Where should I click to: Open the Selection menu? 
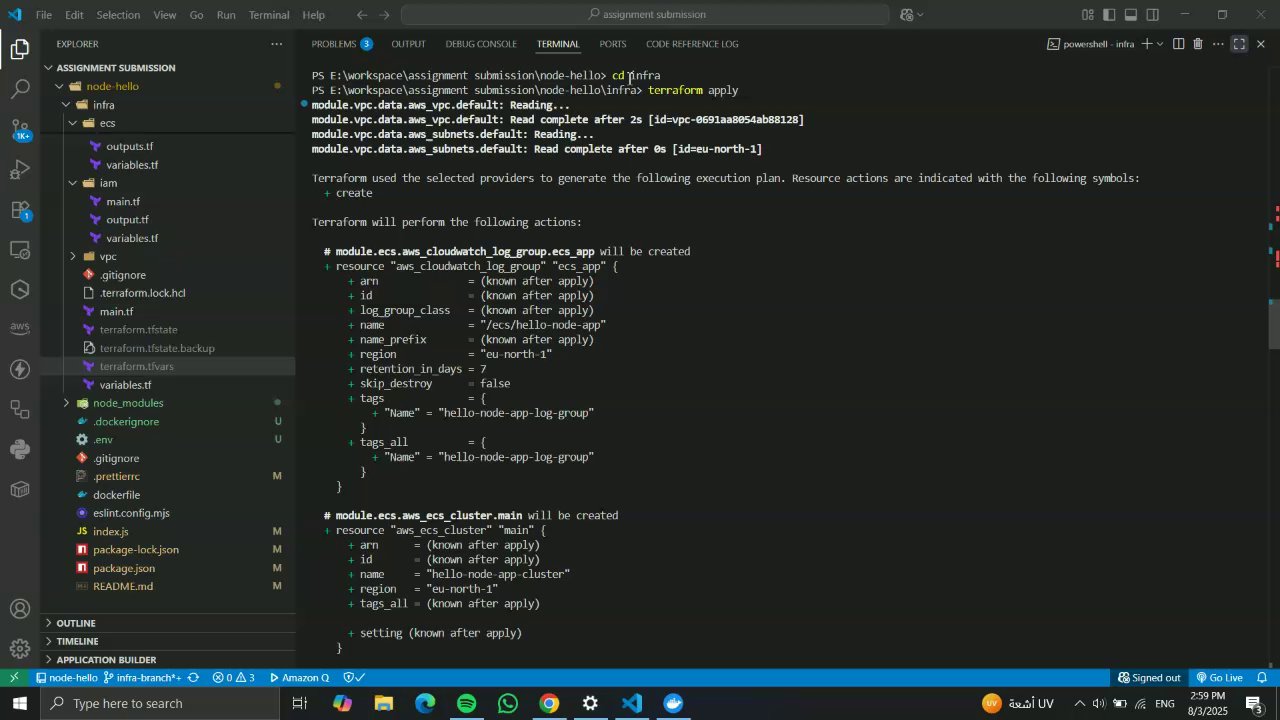pyautogui.click(x=118, y=15)
